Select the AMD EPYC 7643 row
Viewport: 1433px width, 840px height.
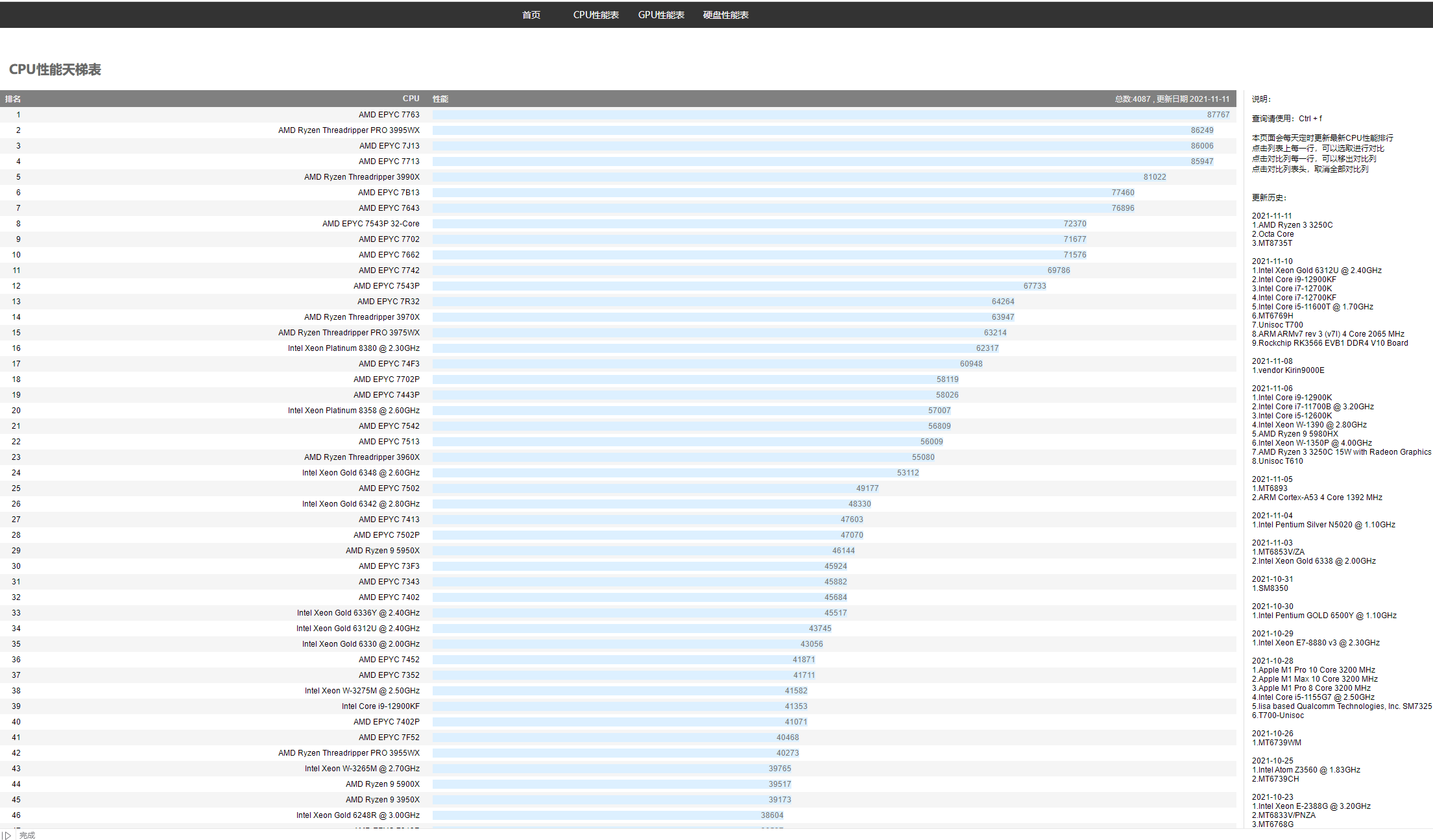pos(618,208)
